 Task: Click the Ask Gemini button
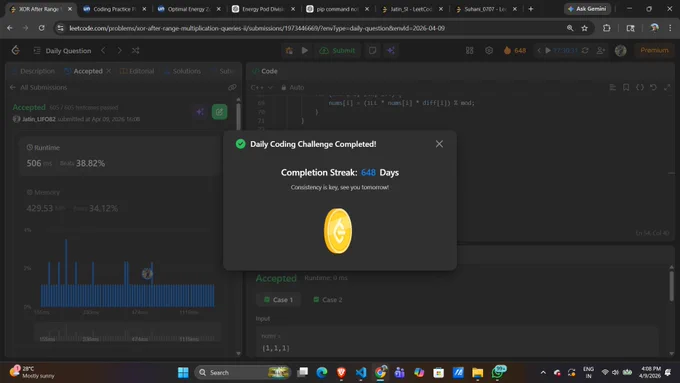pos(587,9)
